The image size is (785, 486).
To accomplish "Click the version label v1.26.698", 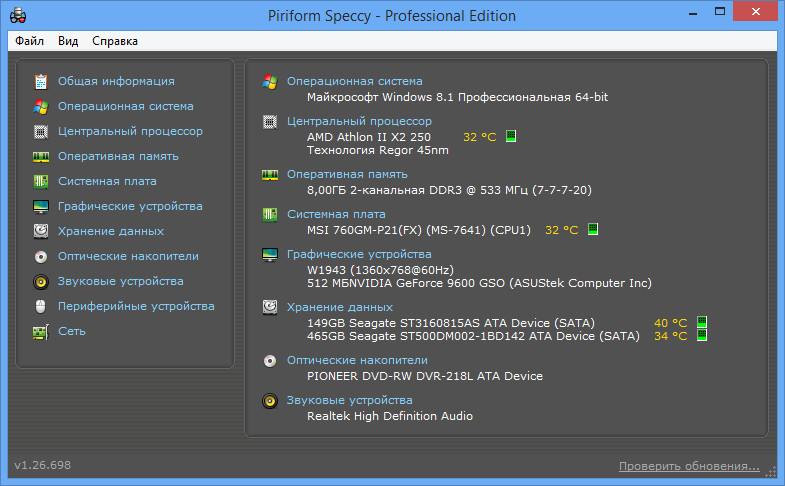I will tap(43, 465).
